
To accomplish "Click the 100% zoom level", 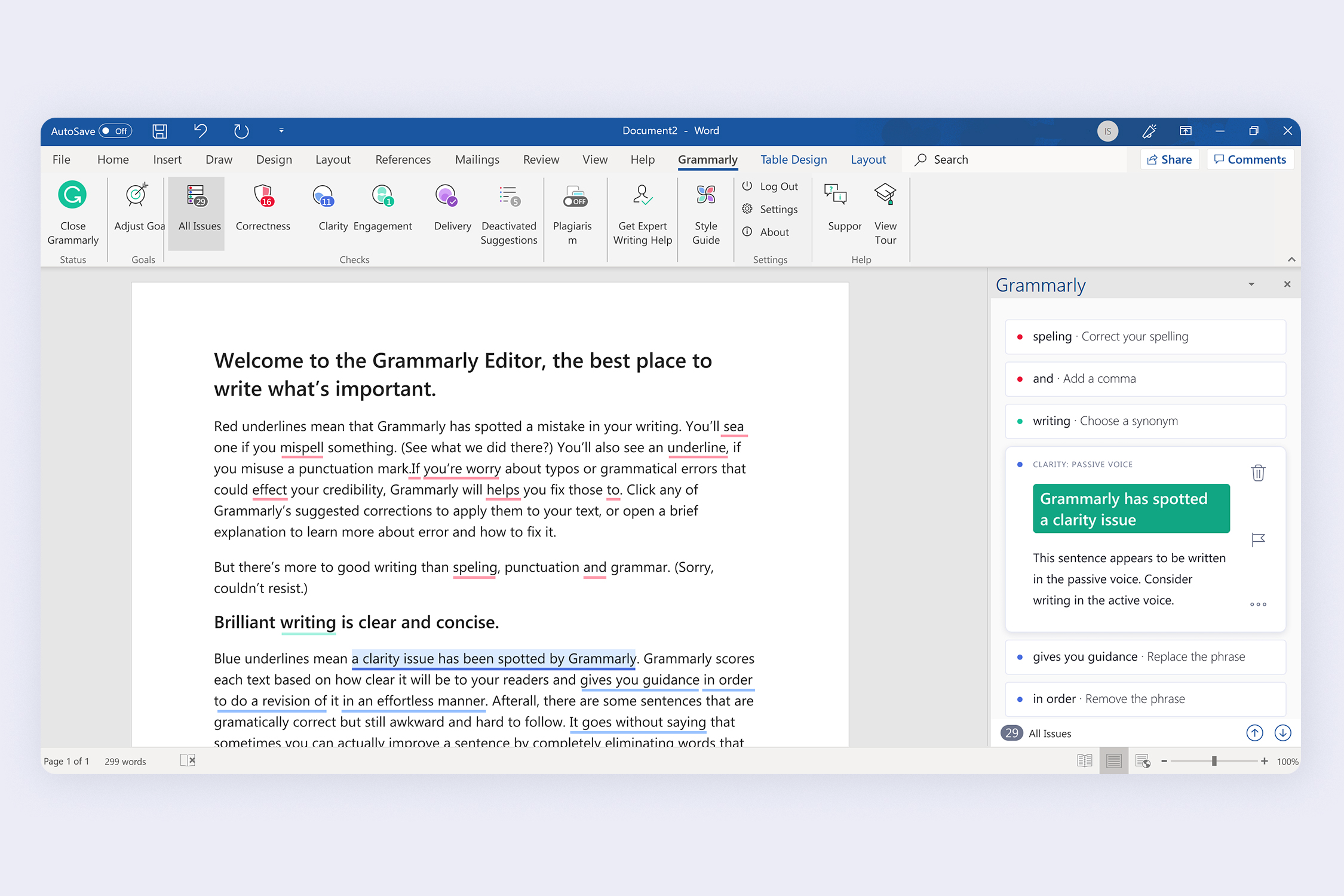I will tap(1287, 762).
